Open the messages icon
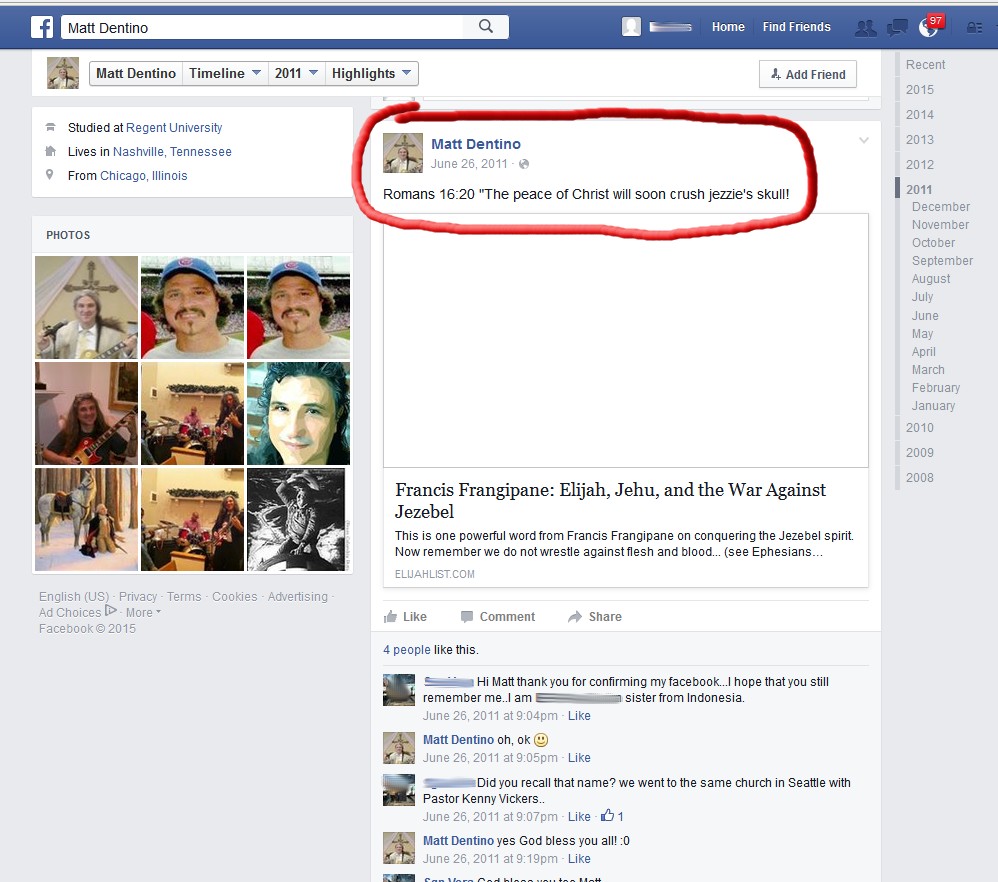Viewport: 998px width, 882px height. tap(897, 27)
